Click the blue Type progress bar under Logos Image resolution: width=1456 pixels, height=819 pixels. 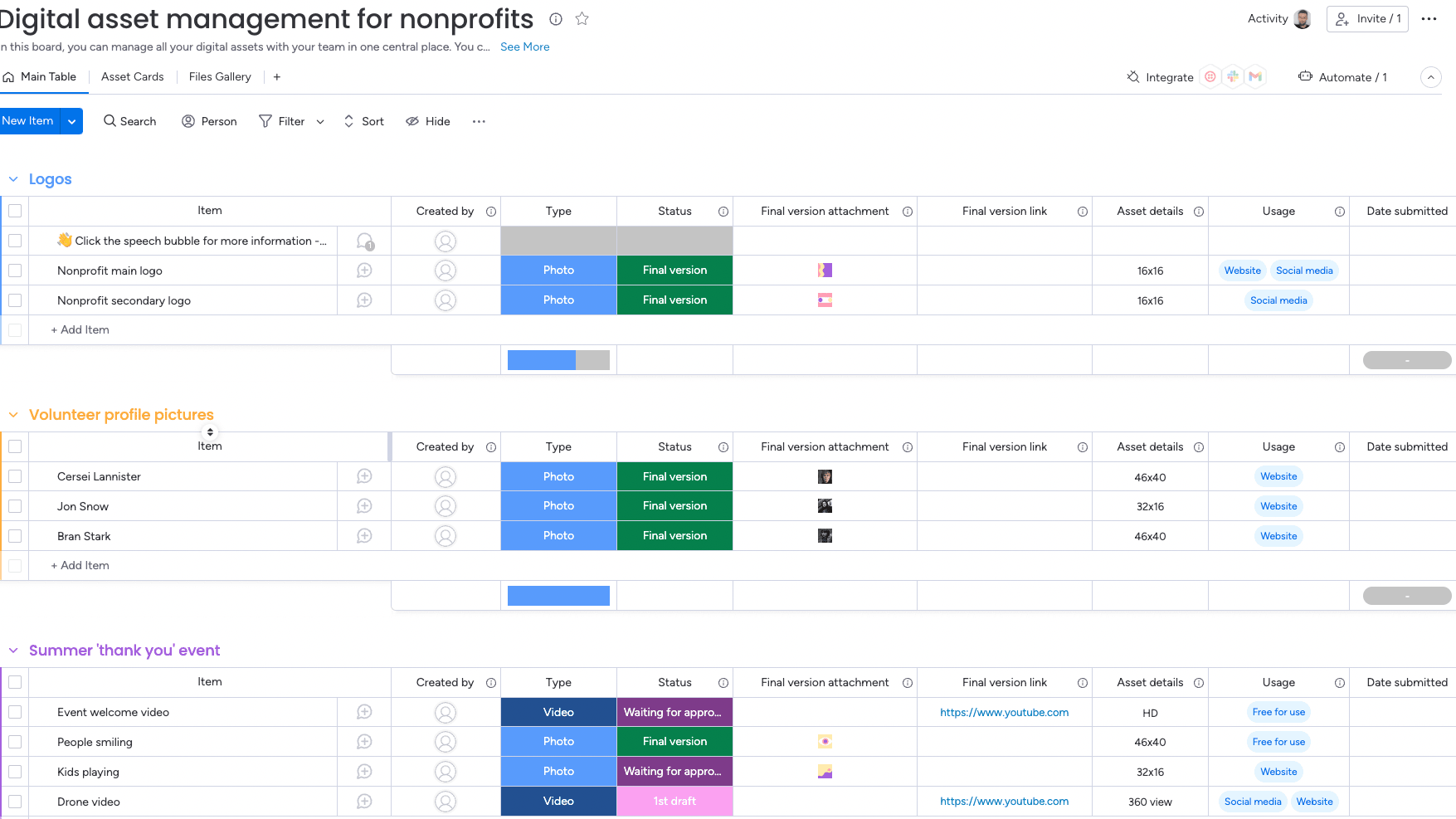tap(541, 359)
